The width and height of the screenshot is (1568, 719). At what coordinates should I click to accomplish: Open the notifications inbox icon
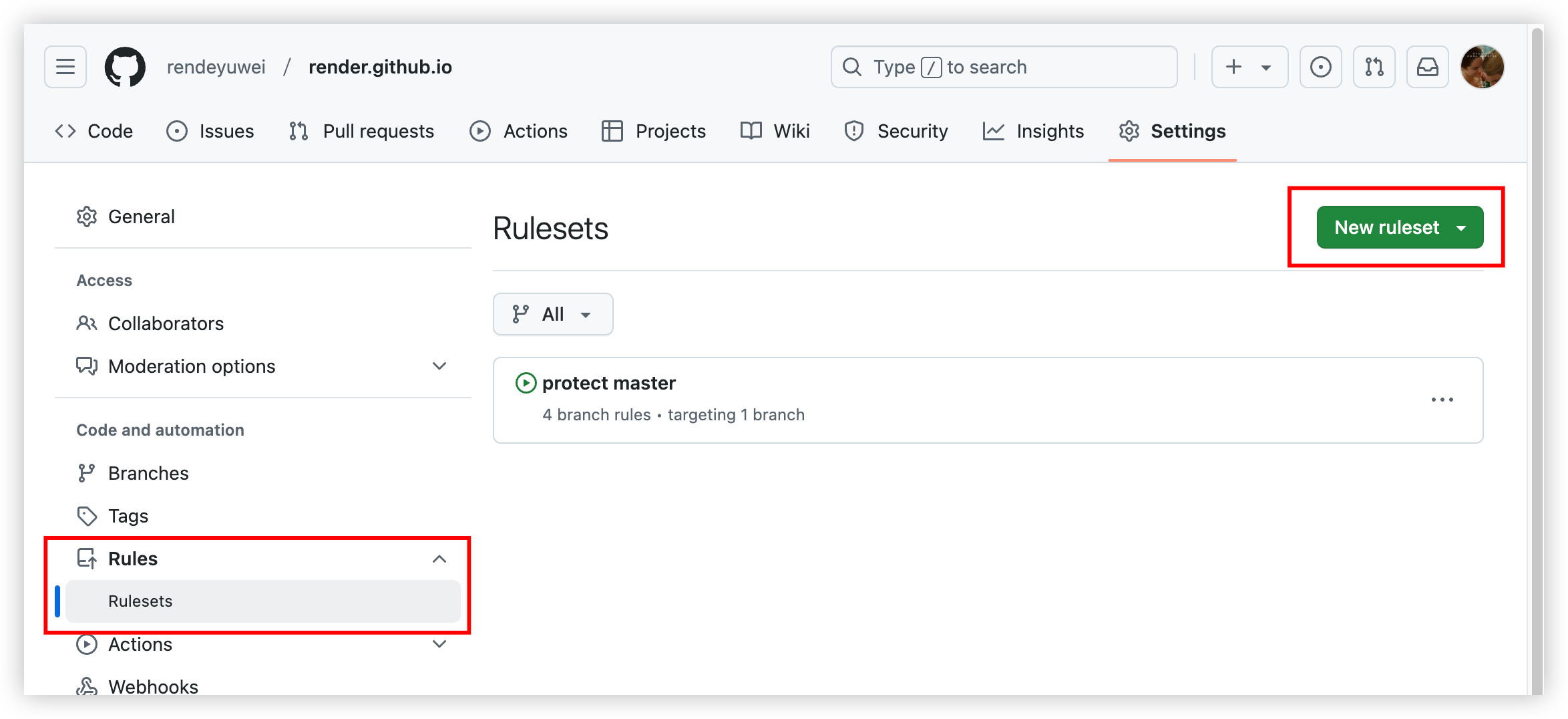(x=1427, y=67)
